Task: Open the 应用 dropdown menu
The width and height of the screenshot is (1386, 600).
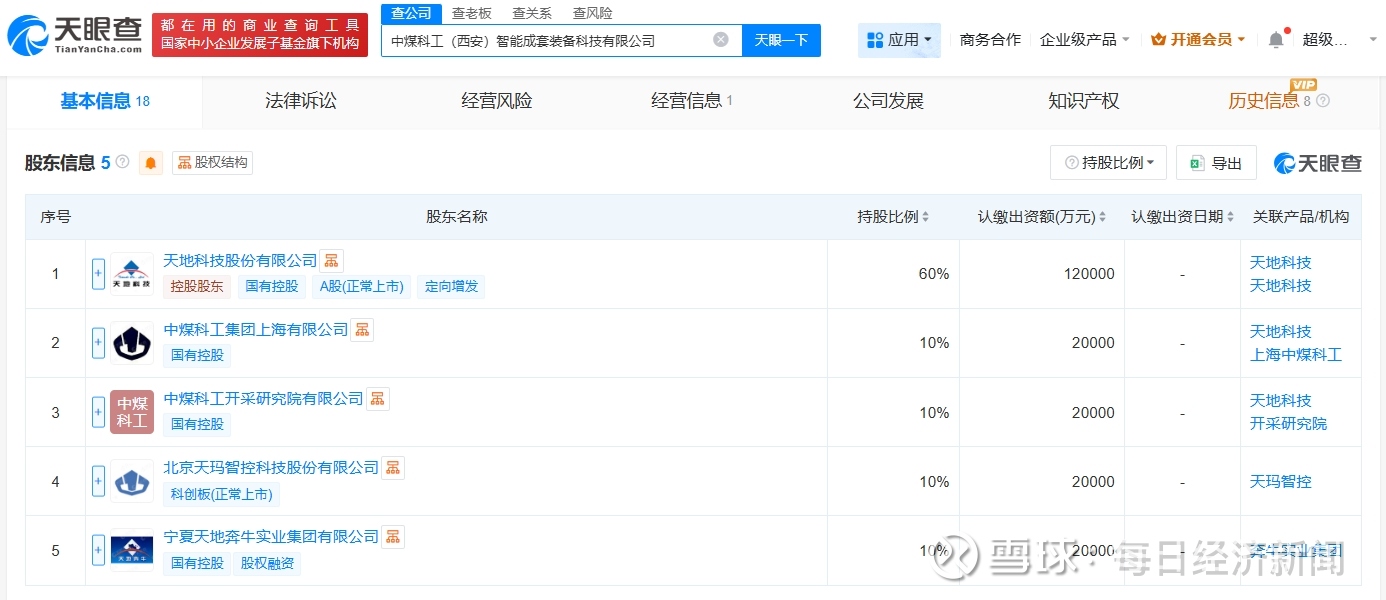Action: click(x=899, y=40)
